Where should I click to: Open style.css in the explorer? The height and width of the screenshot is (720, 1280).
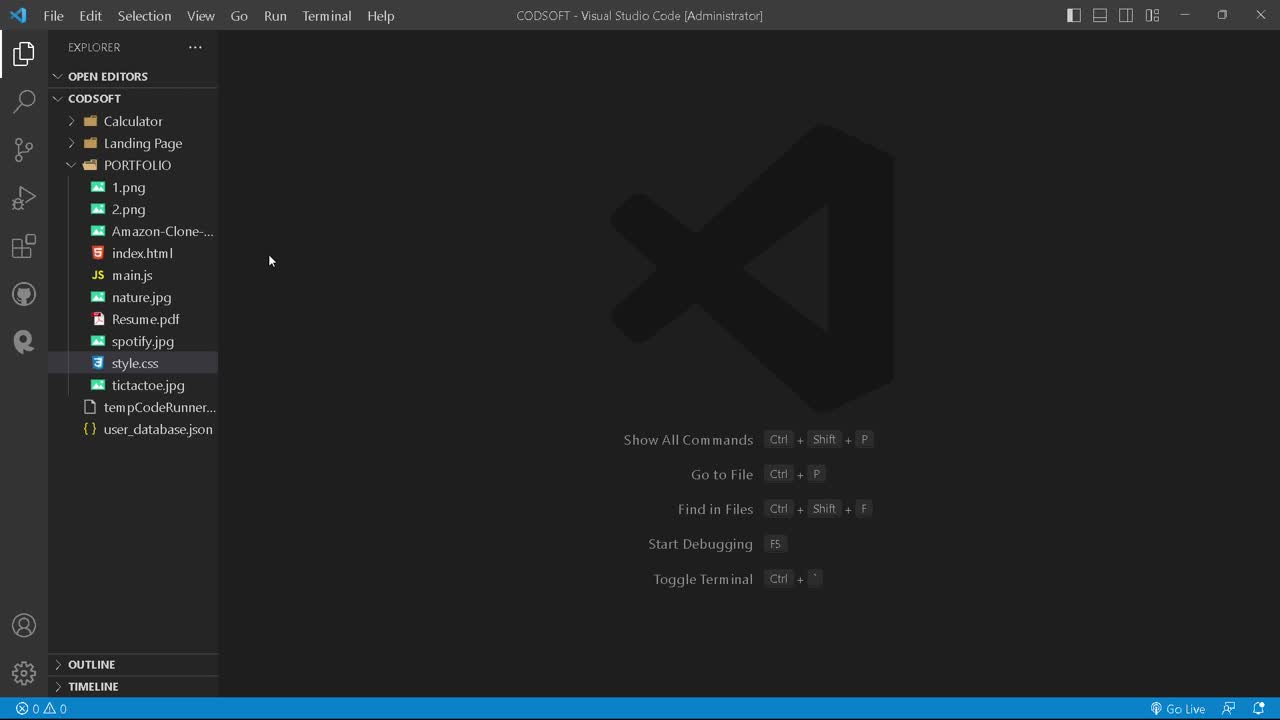tap(133, 363)
